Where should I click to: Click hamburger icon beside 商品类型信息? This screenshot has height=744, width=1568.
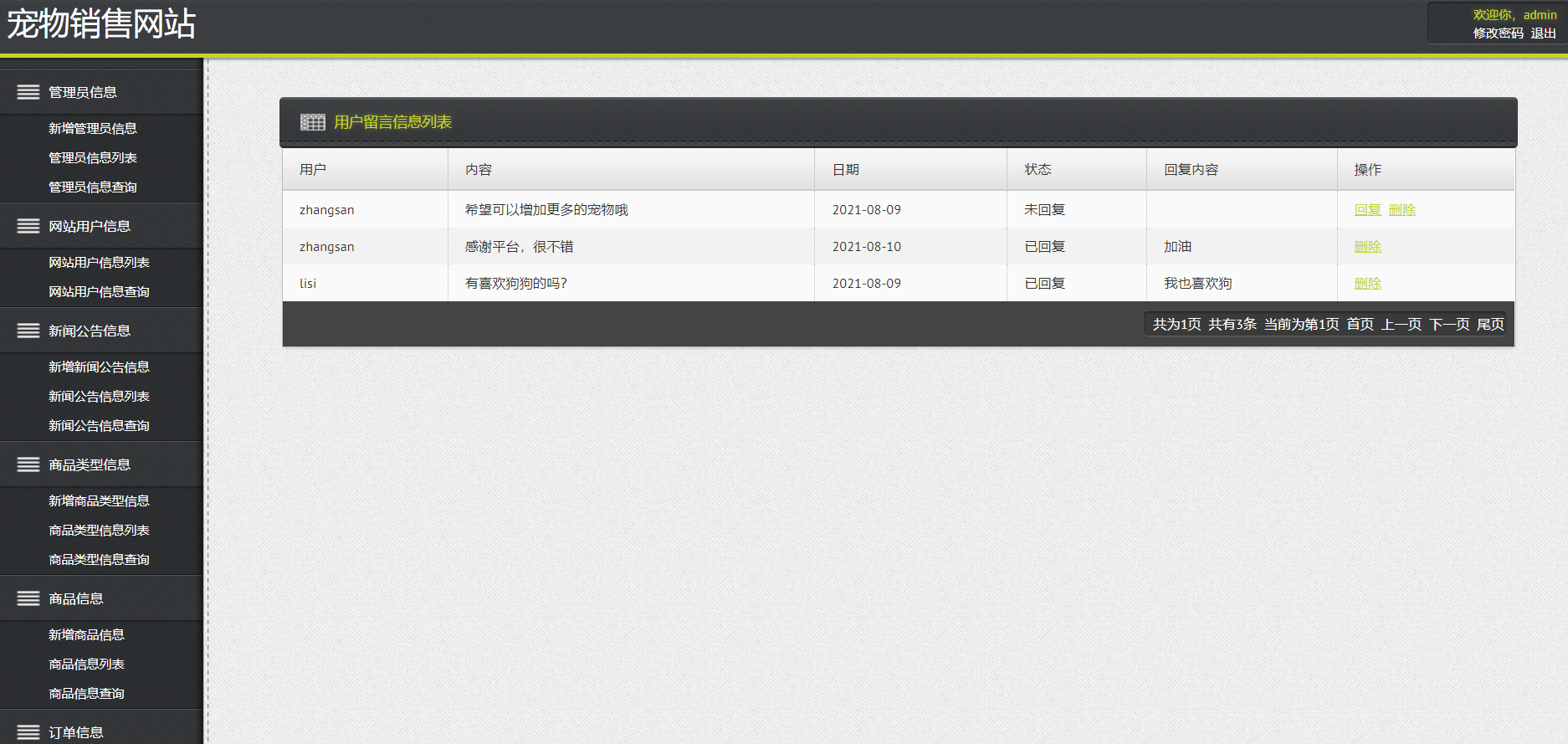(28, 464)
